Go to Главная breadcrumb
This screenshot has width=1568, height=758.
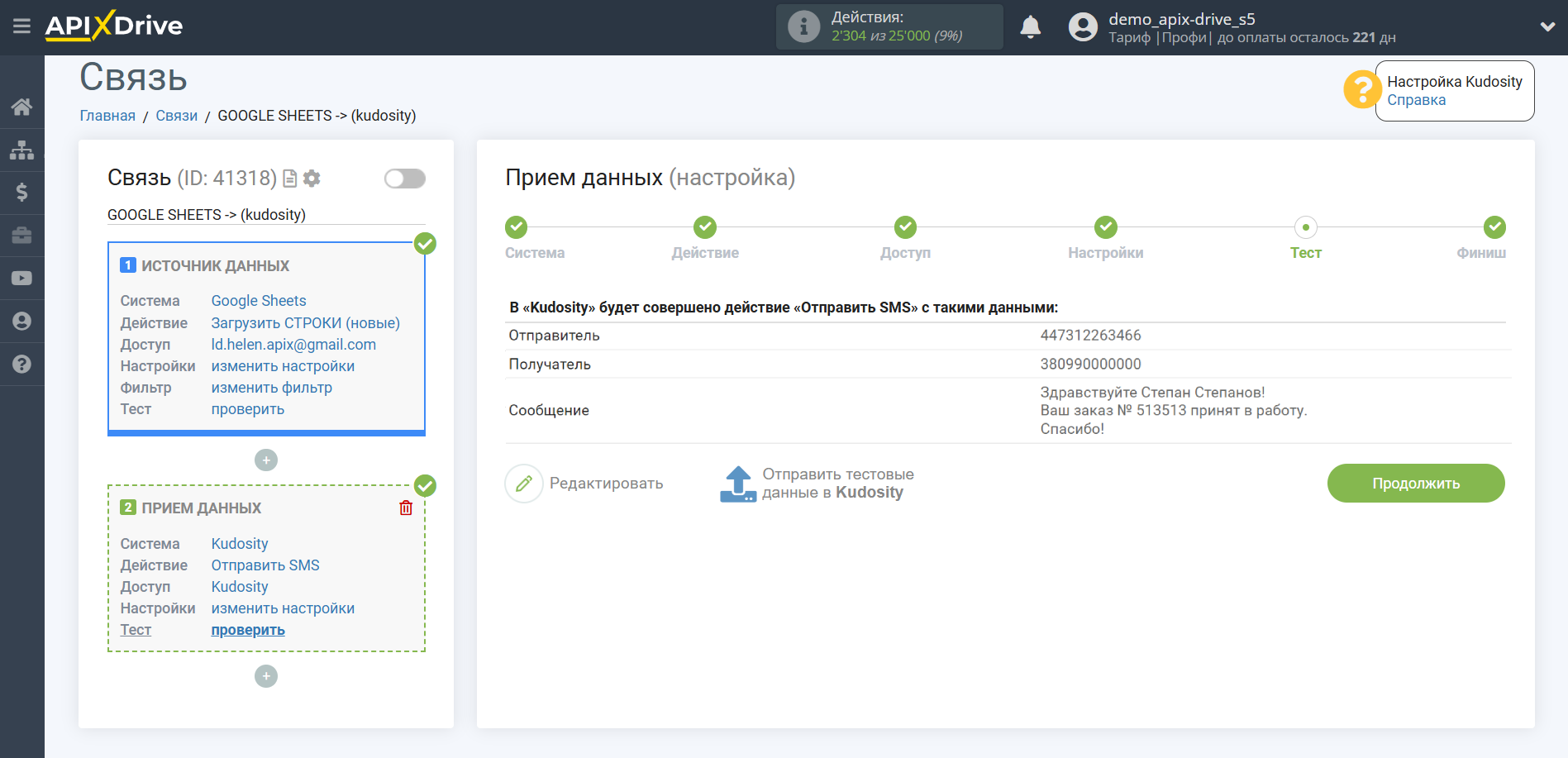point(107,116)
